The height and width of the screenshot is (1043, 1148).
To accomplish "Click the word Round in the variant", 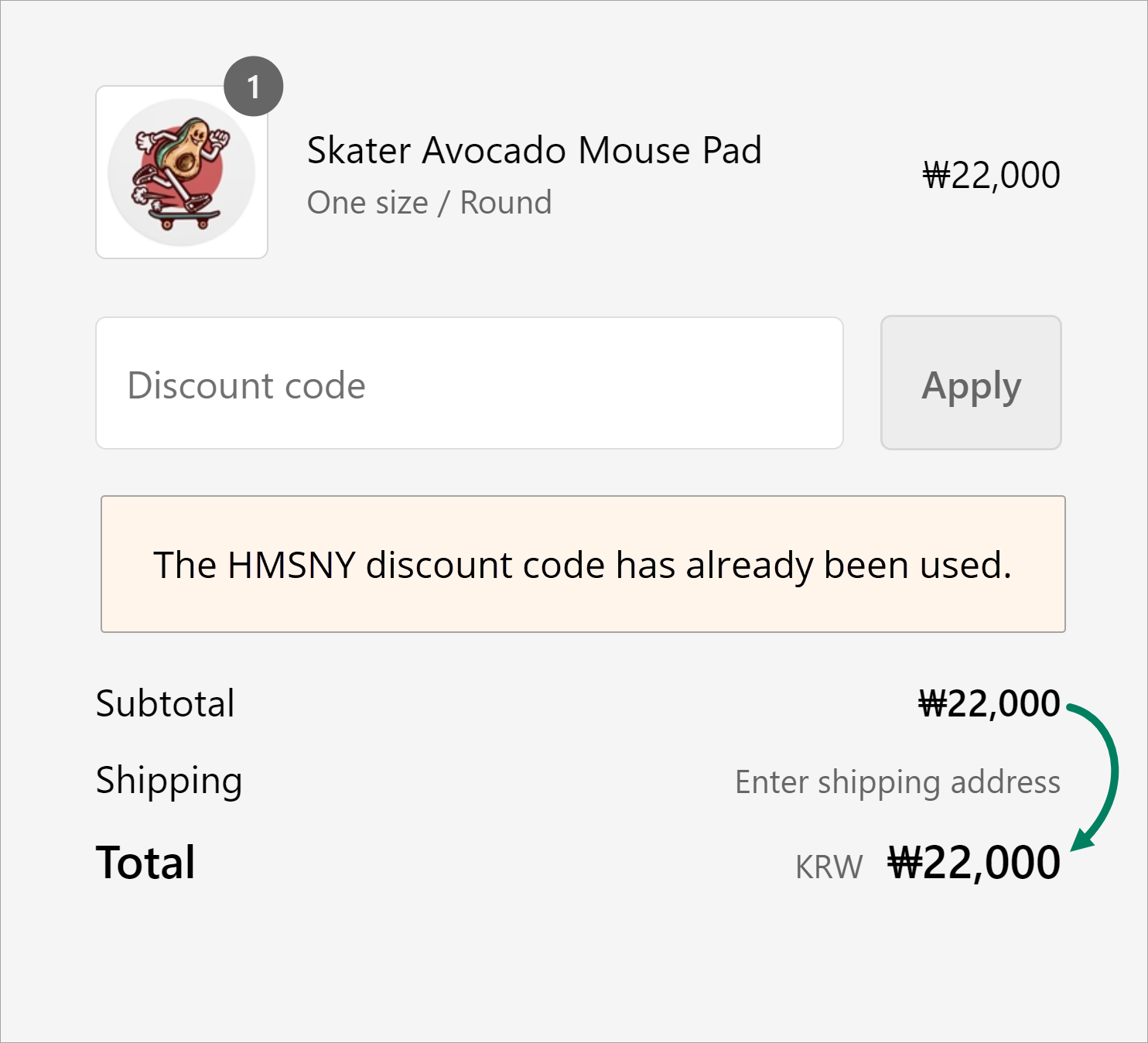I will (x=506, y=203).
